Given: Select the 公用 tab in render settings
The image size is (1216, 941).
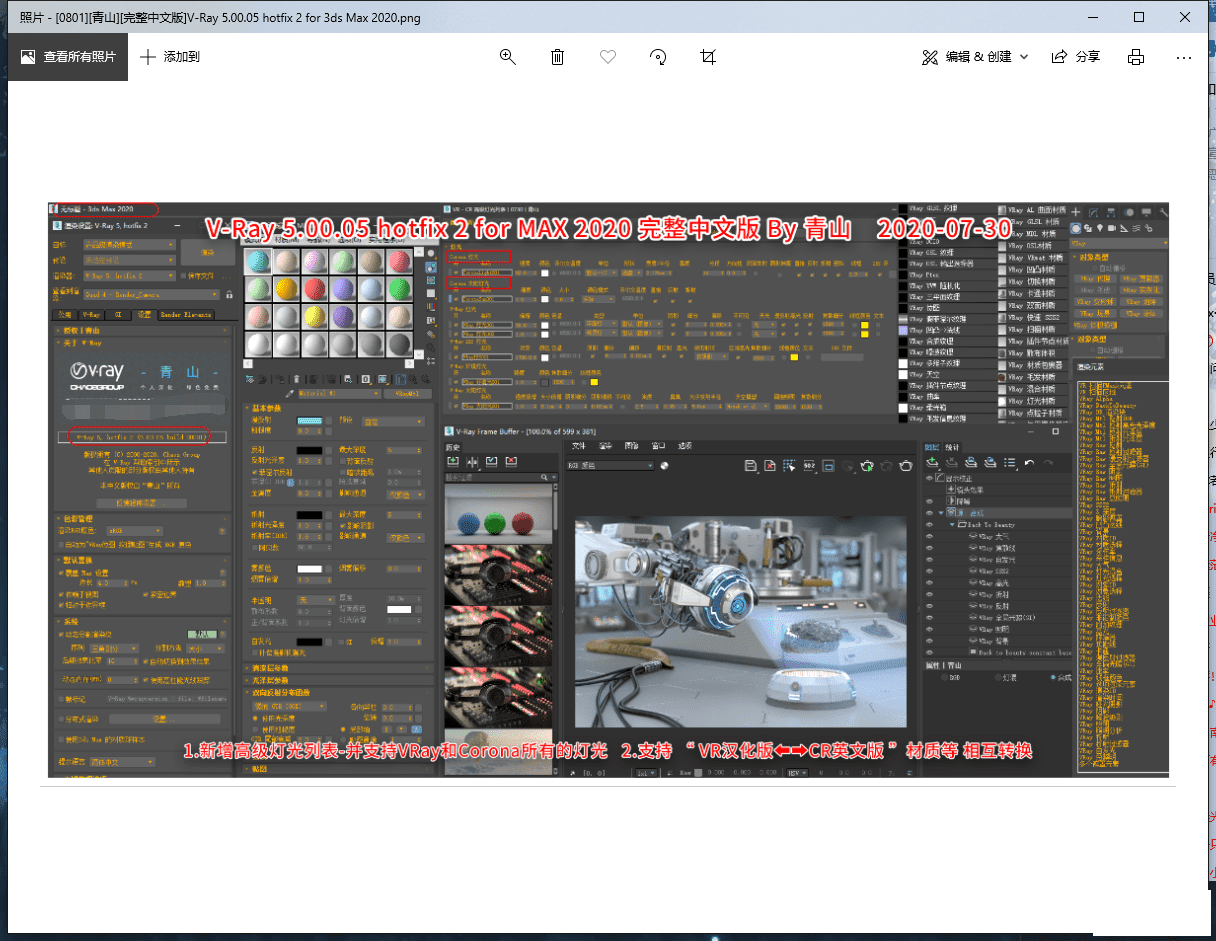Looking at the screenshot, I should tap(64, 315).
